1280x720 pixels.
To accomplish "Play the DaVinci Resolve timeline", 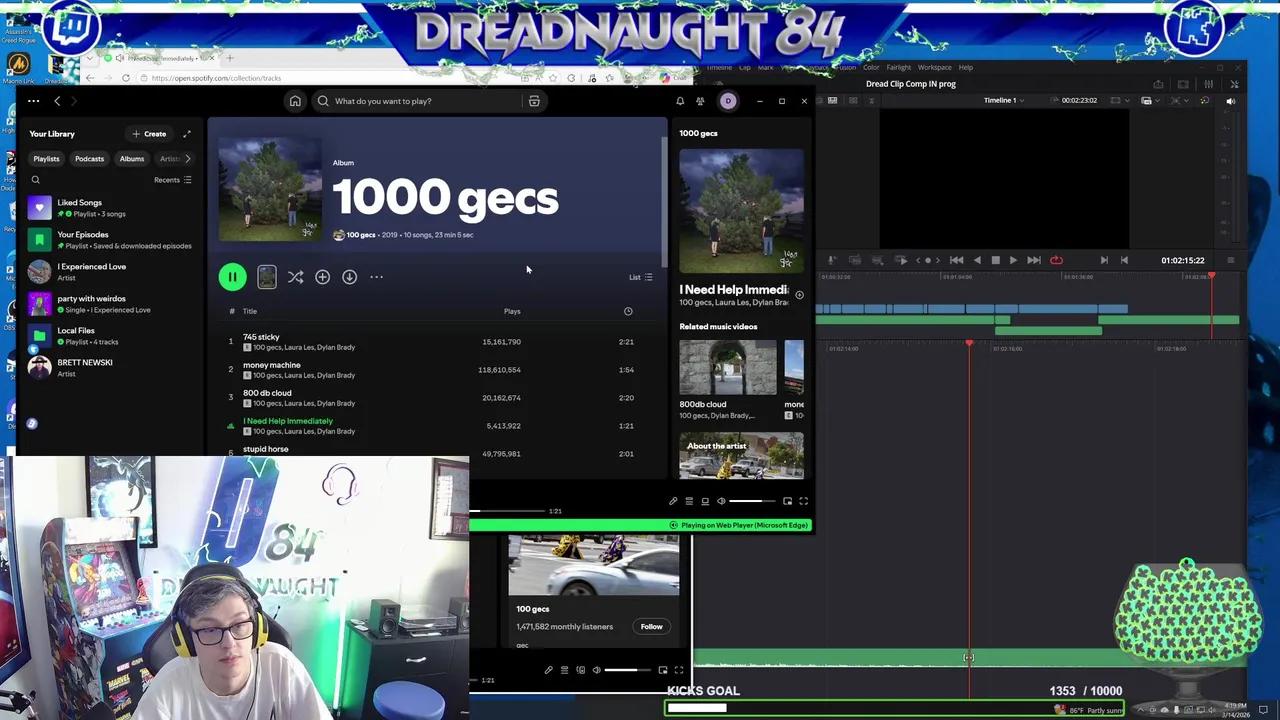I will tap(1013, 260).
